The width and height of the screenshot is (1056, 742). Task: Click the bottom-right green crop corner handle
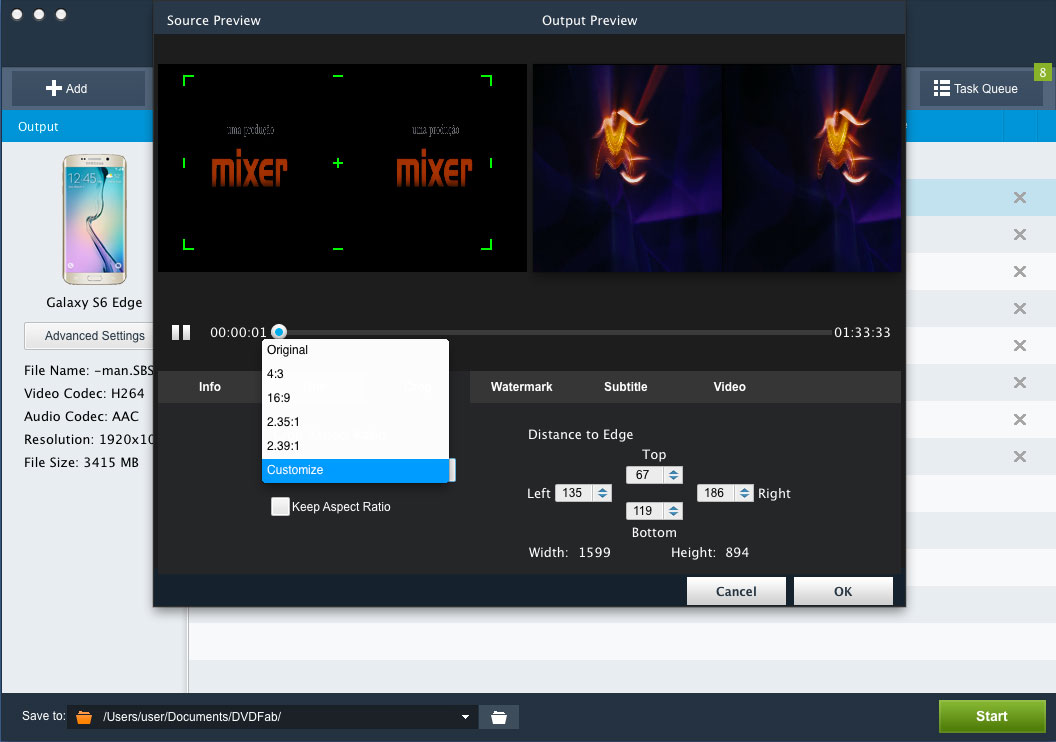pos(487,244)
